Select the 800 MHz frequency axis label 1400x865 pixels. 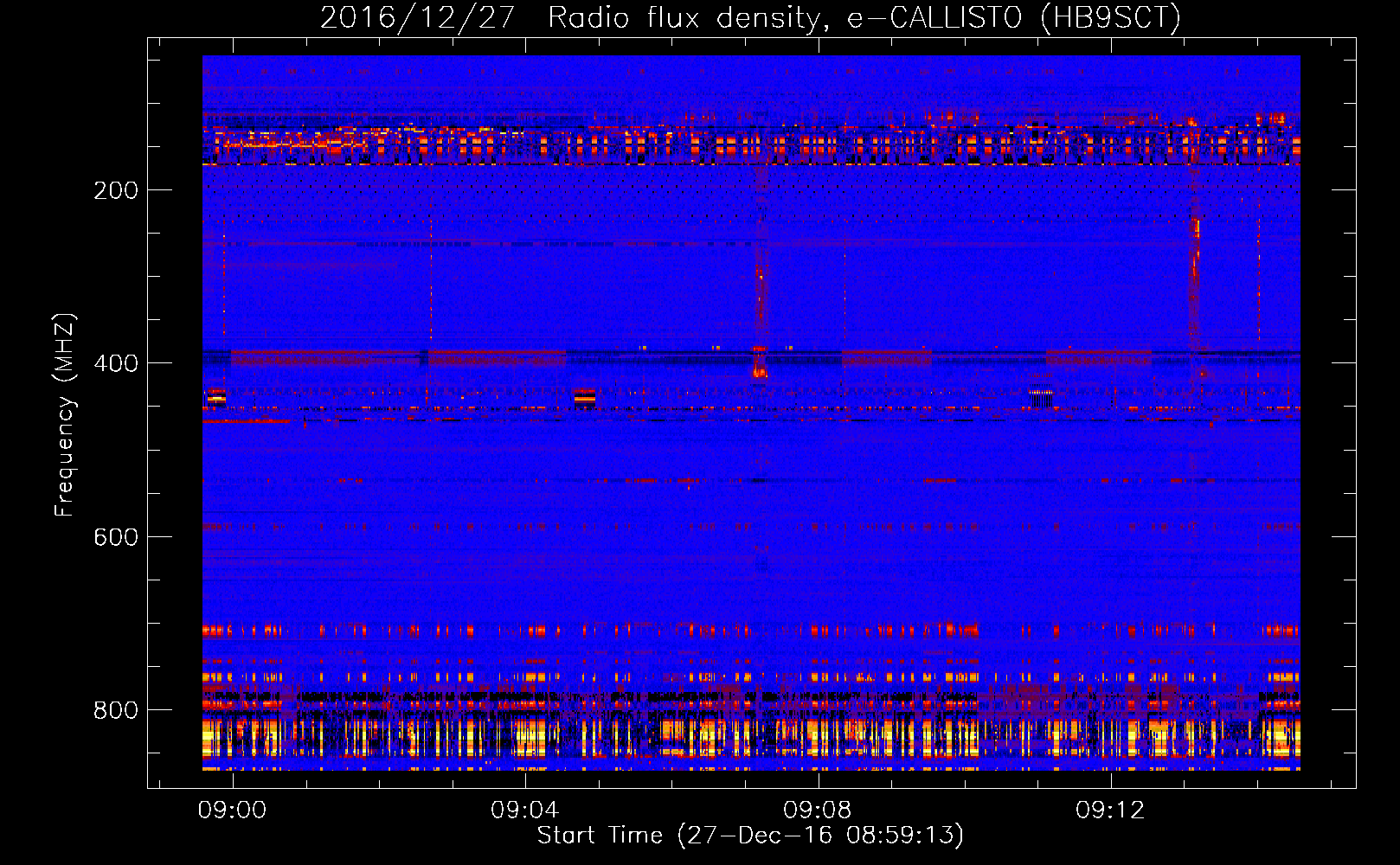click(x=116, y=710)
